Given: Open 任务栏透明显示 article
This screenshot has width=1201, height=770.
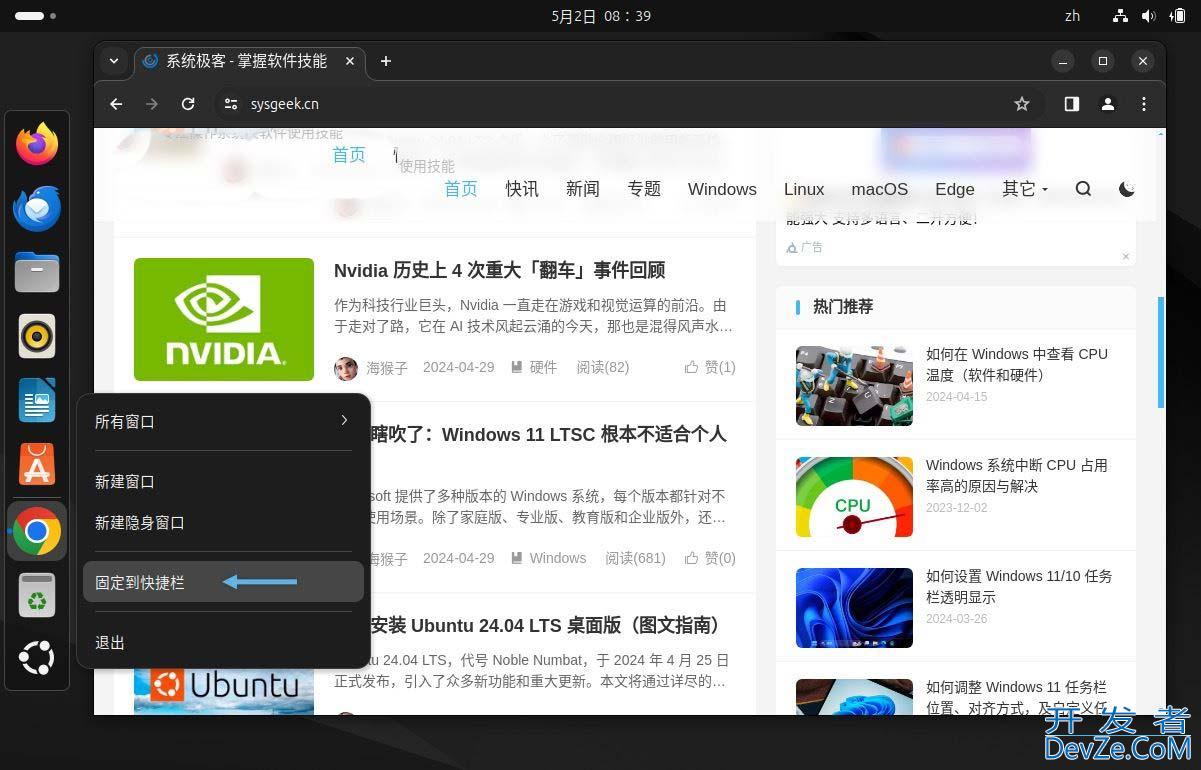Looking at the screenshot, I should [1019, 586].
